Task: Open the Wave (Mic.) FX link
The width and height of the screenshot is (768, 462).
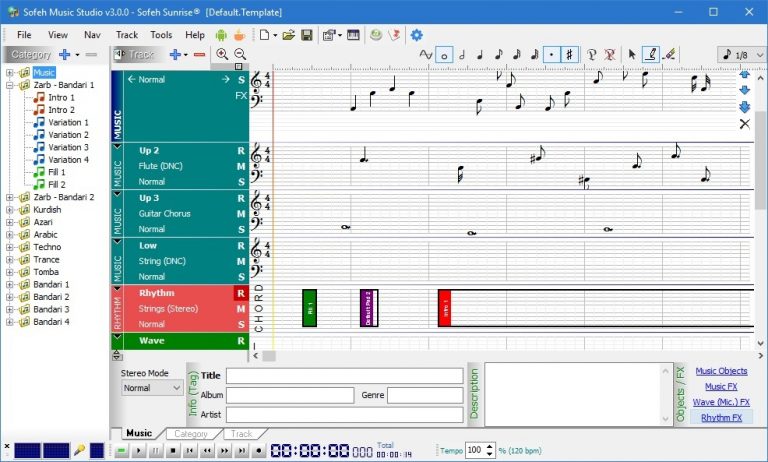Action: [721, 402]
